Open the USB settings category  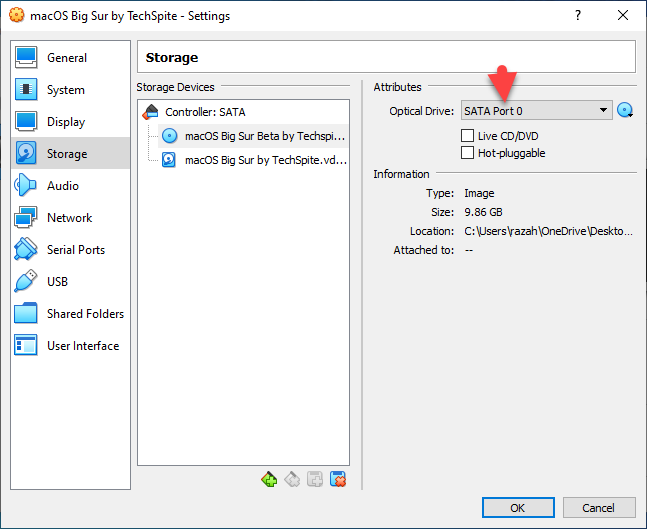[x=58, y=282]
